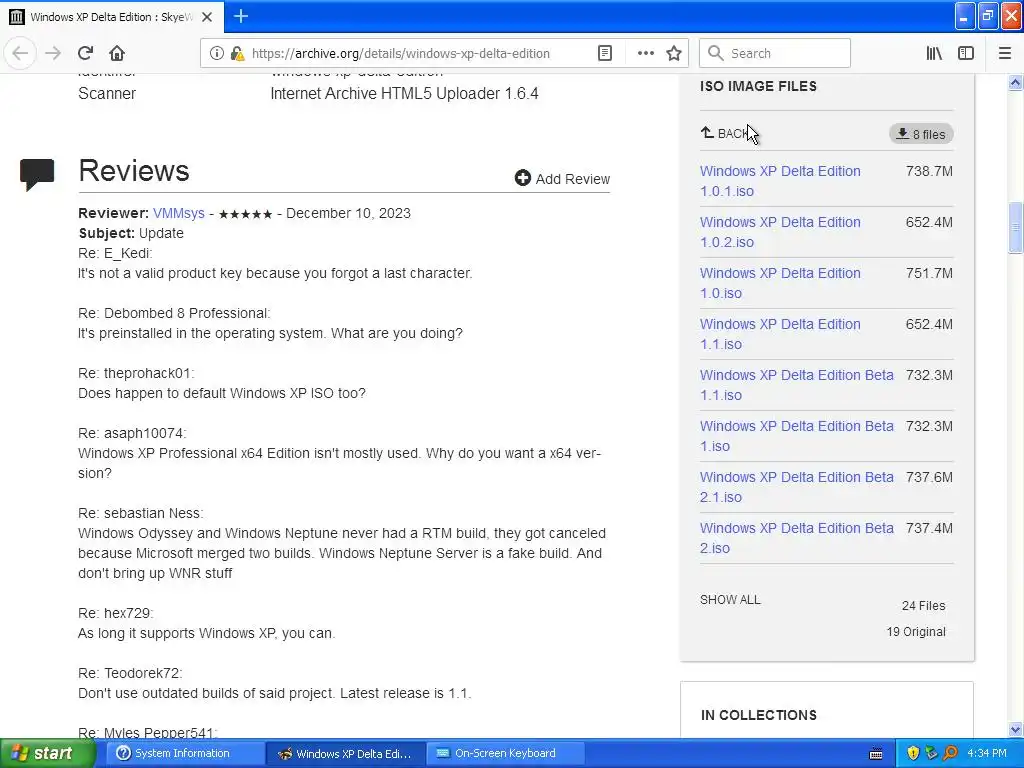Open reviewer VMMsys profile link

click(x=178, y=214)
